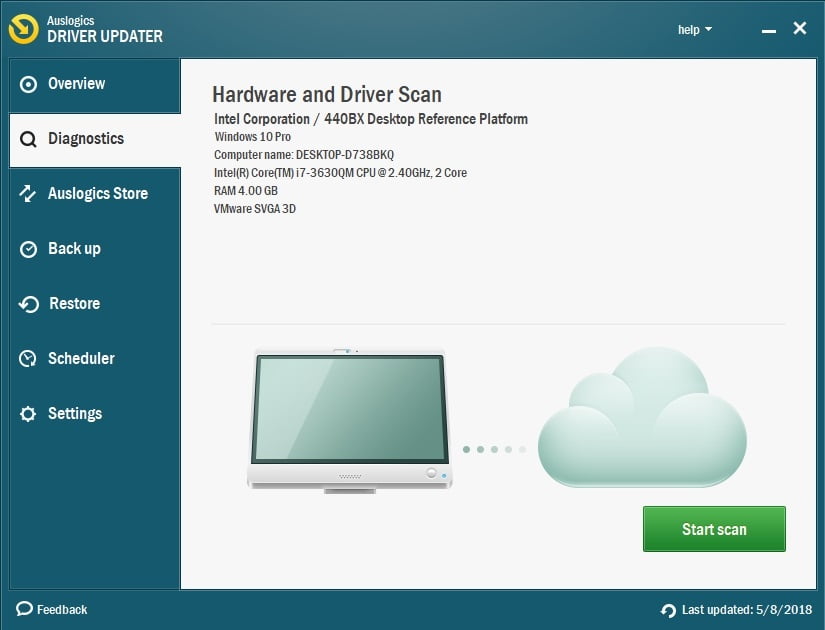Screen dimensions: 825x630
Task: Click the Scheduler clock icon
Action: (28, 359)
